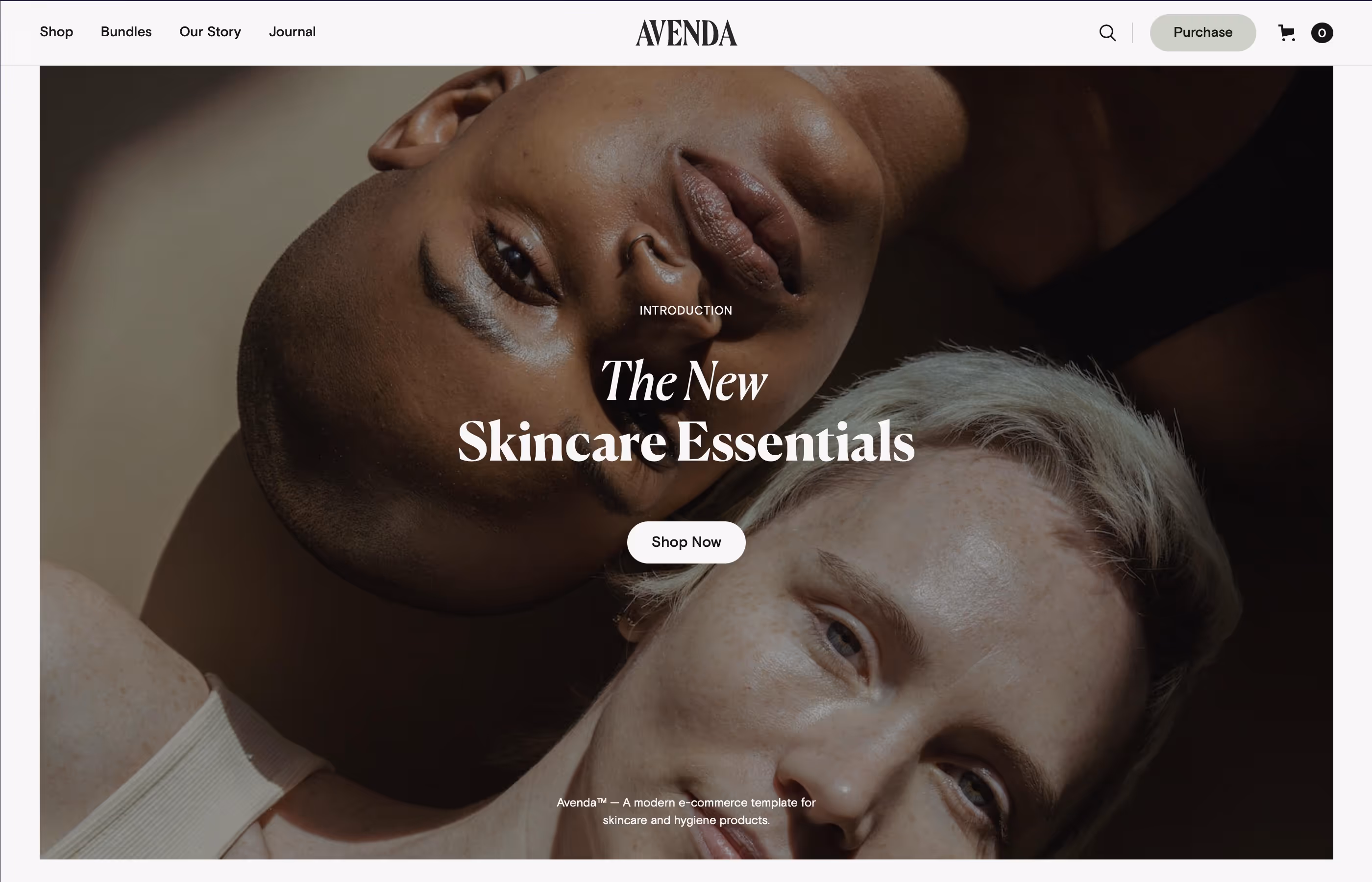Click the nose ring in hero photo
Image resolution: width=1372 pixels, height=882 pixels.
click(x=638, y=247)
